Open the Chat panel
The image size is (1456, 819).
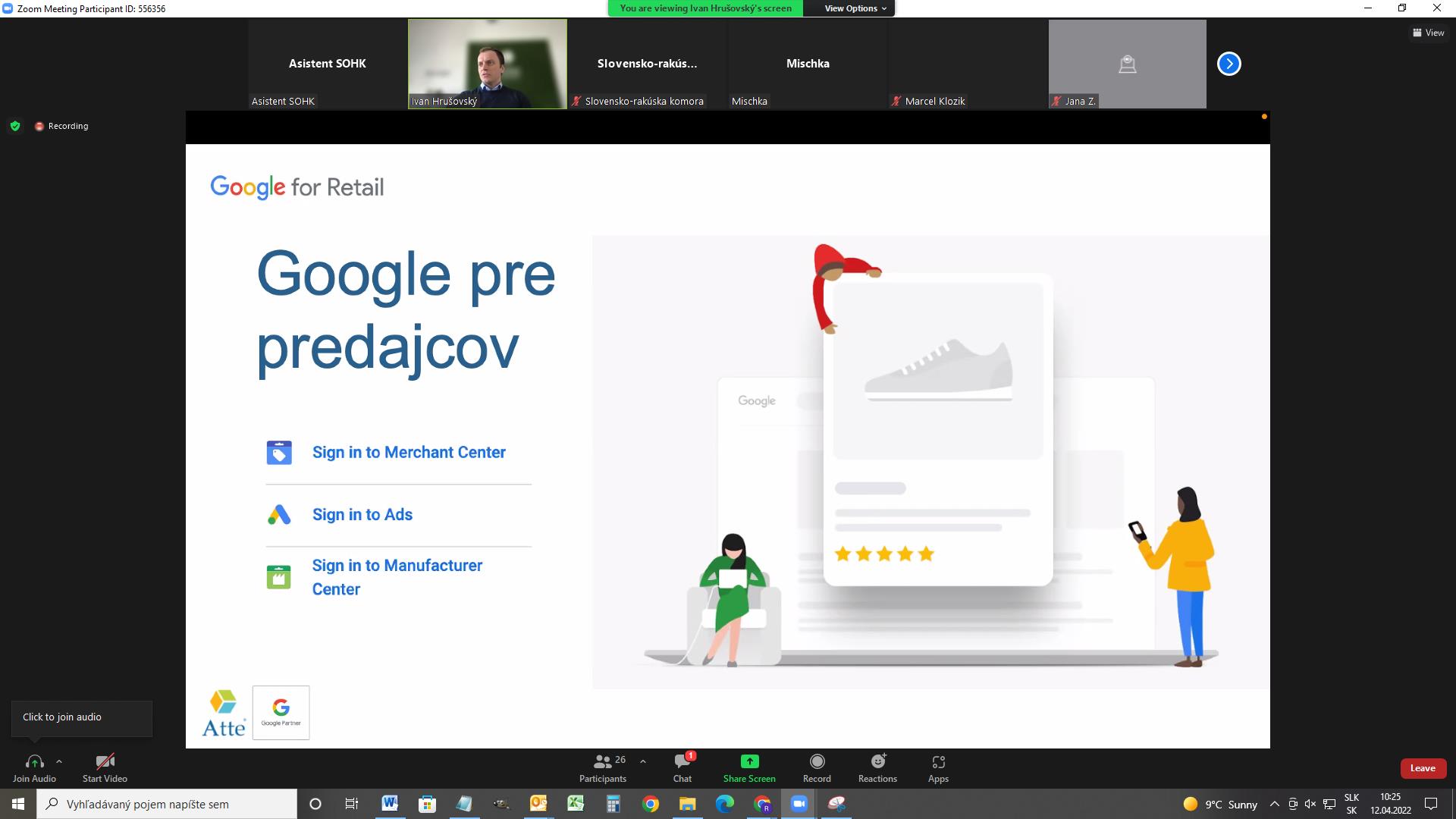point(682,767)
